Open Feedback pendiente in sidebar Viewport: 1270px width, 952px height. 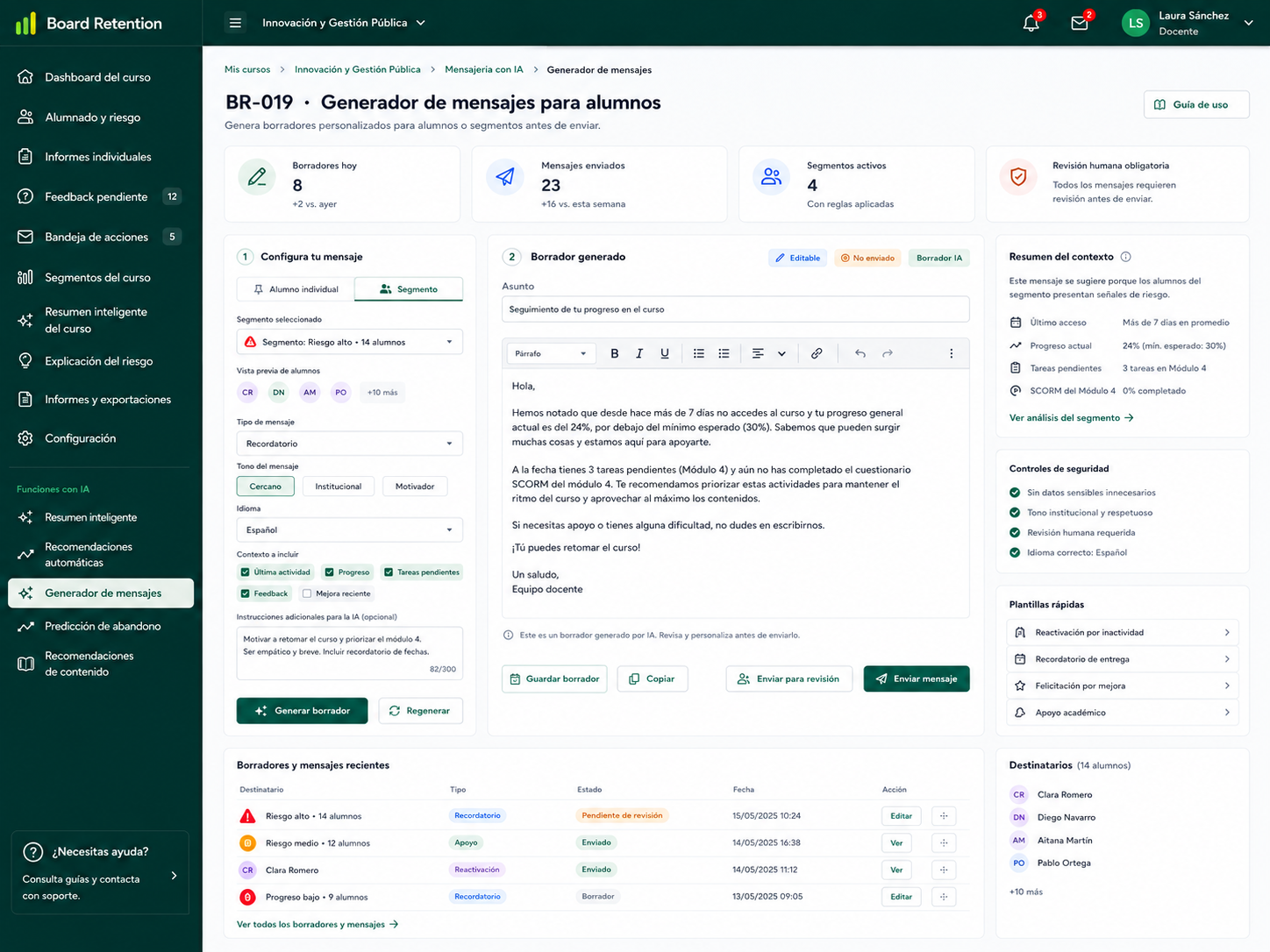click(101, 197)
